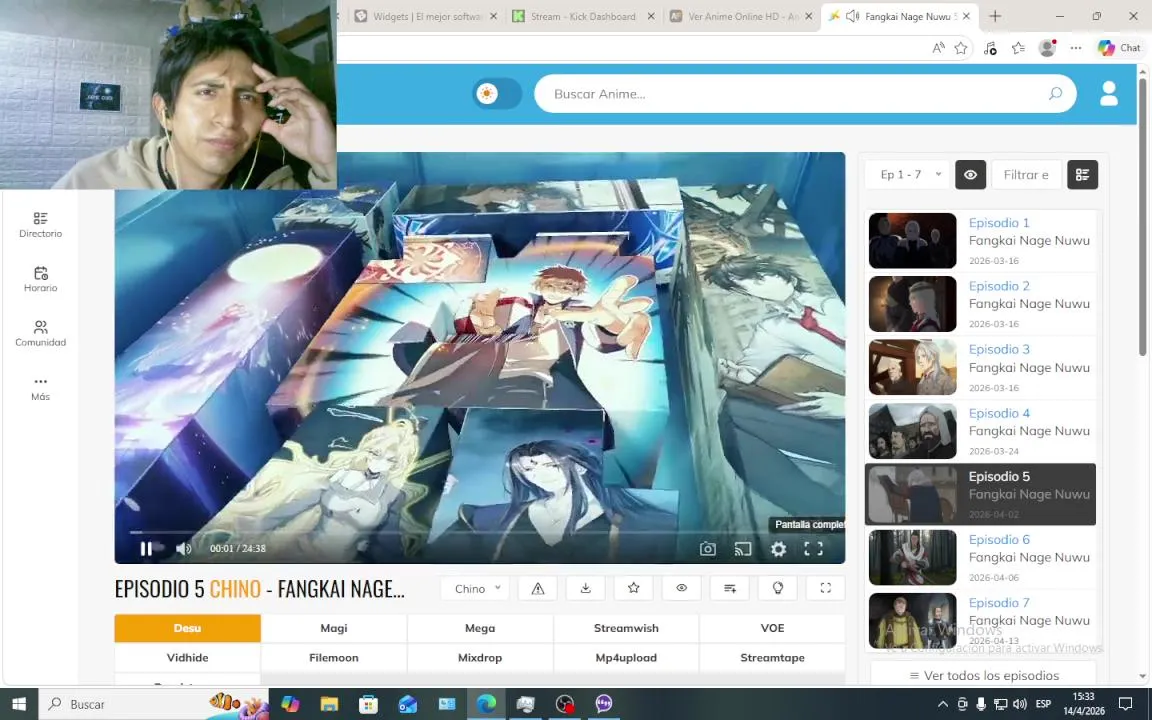Select the Desu server tab

point(187,628)
